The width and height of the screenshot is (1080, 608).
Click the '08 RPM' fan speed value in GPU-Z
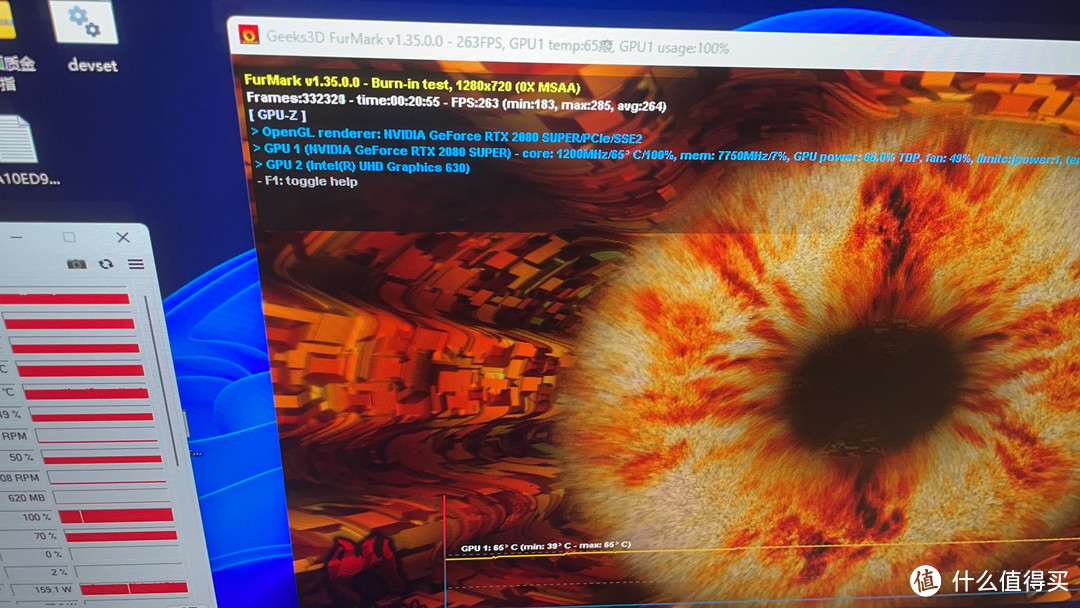[20, 477]
